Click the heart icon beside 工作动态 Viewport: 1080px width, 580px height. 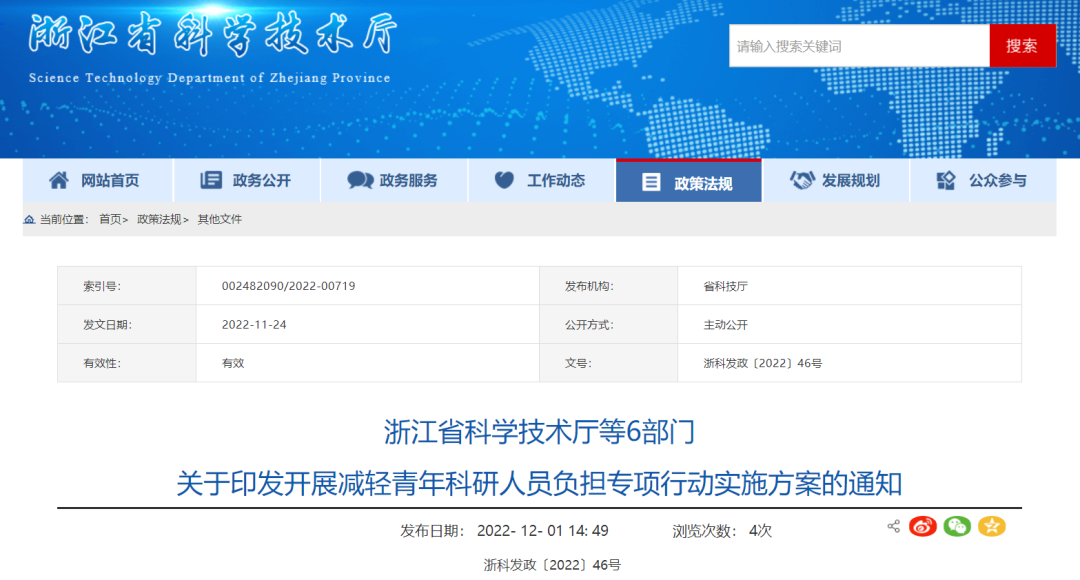505,181
